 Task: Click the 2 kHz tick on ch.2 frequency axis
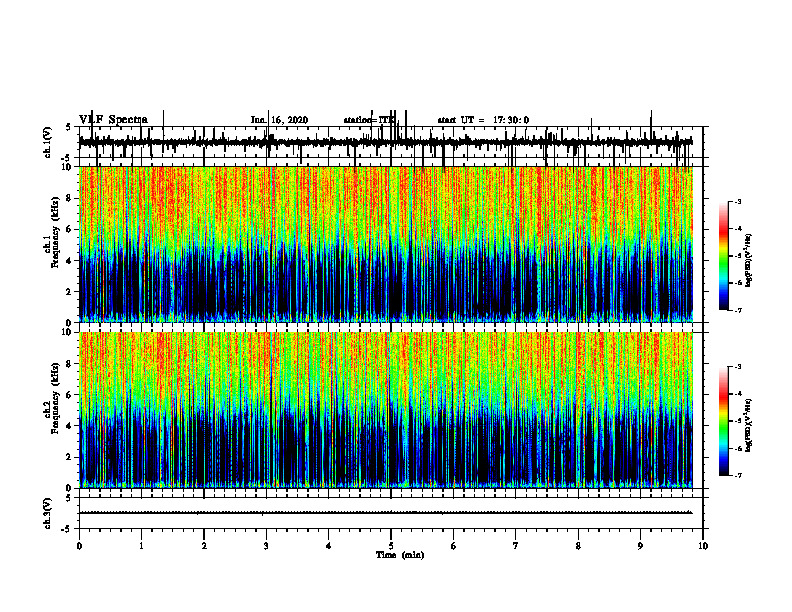70,457
